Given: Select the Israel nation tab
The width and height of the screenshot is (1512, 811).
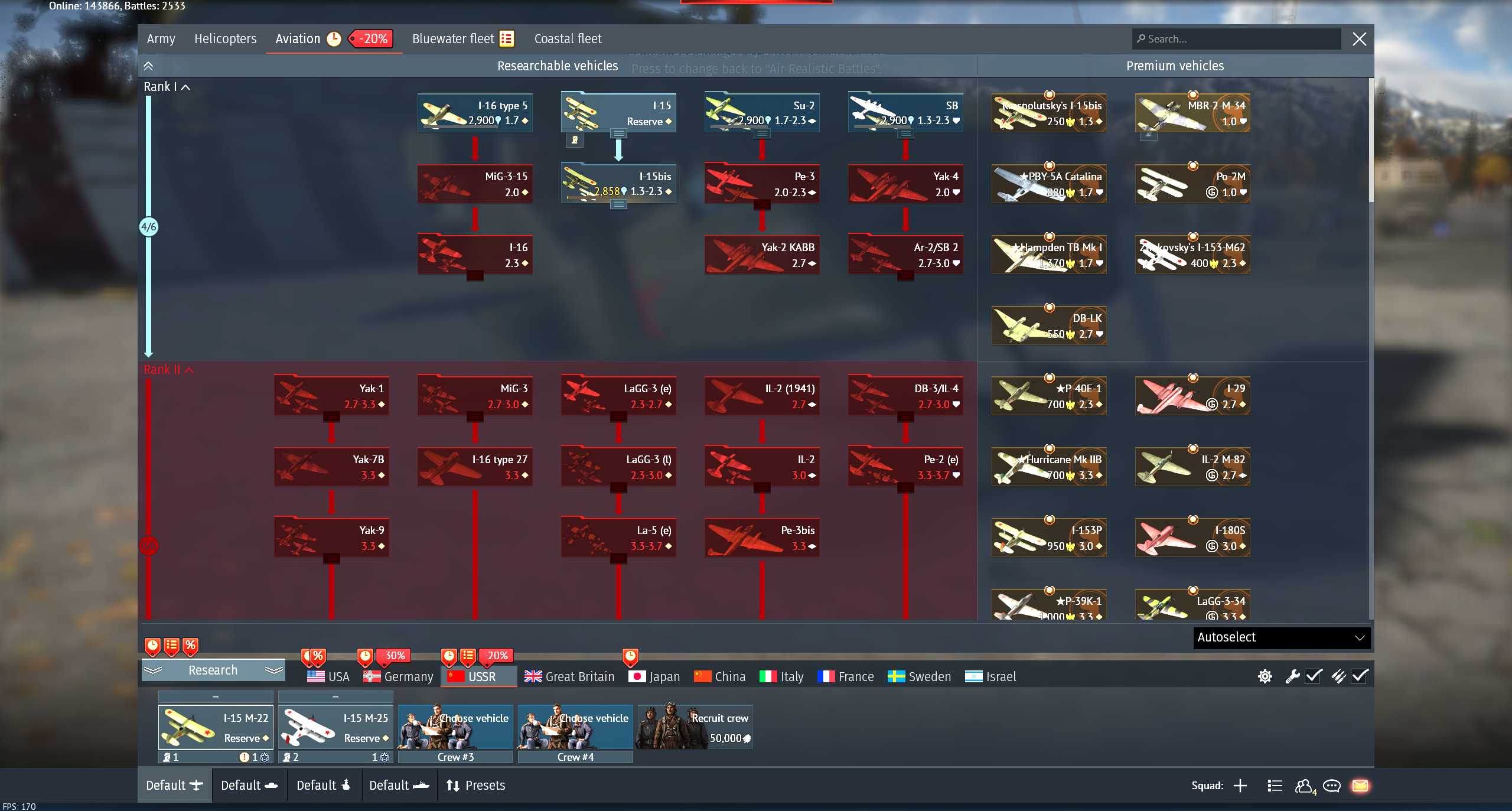Looking at the screenshot, I should click(x=990, y=676).
